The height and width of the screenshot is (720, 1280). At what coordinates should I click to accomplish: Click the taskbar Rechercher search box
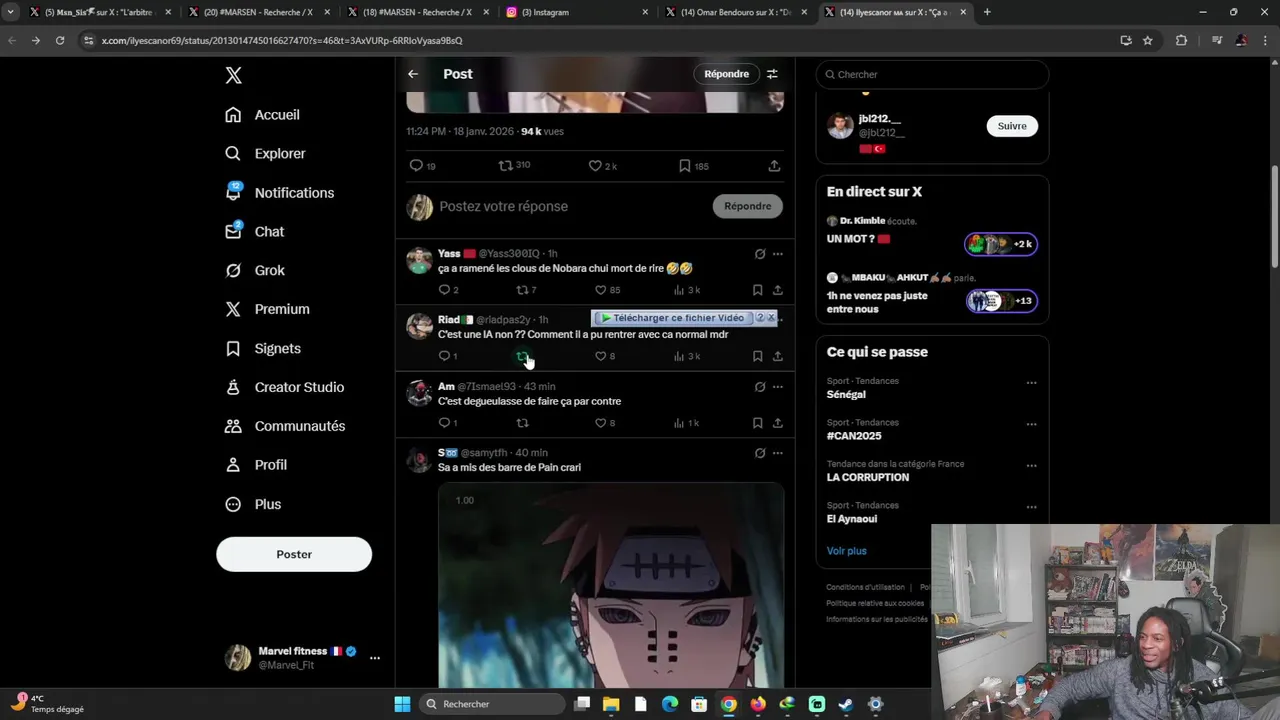coord(492,704)
